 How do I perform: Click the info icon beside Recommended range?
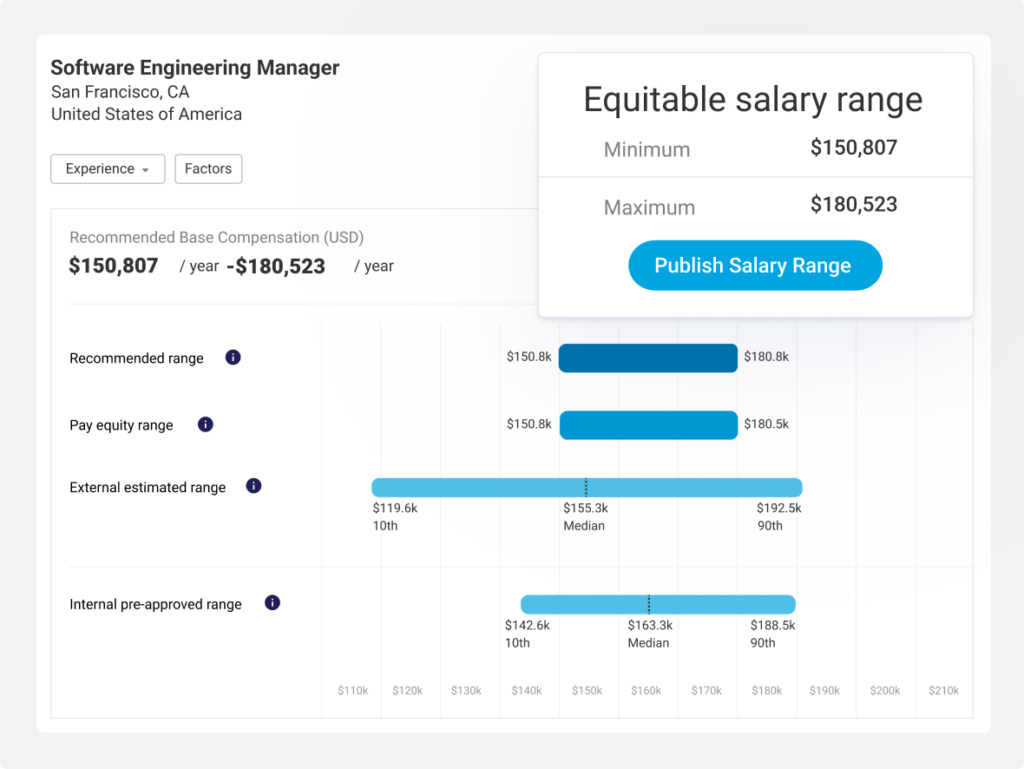tap(233, 357)
